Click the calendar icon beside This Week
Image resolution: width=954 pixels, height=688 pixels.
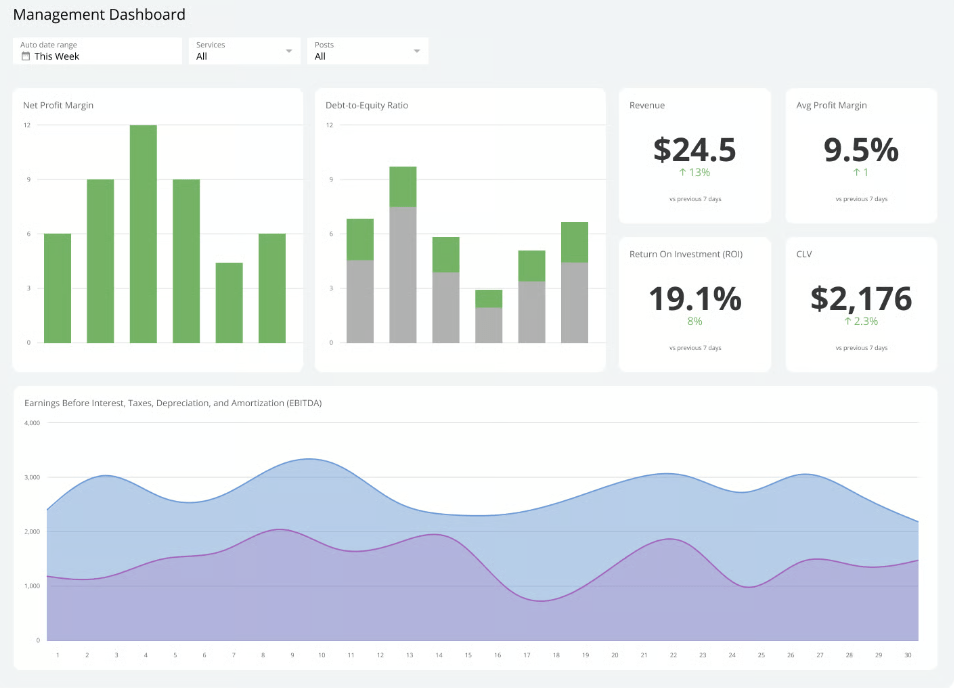click(26, 57)
